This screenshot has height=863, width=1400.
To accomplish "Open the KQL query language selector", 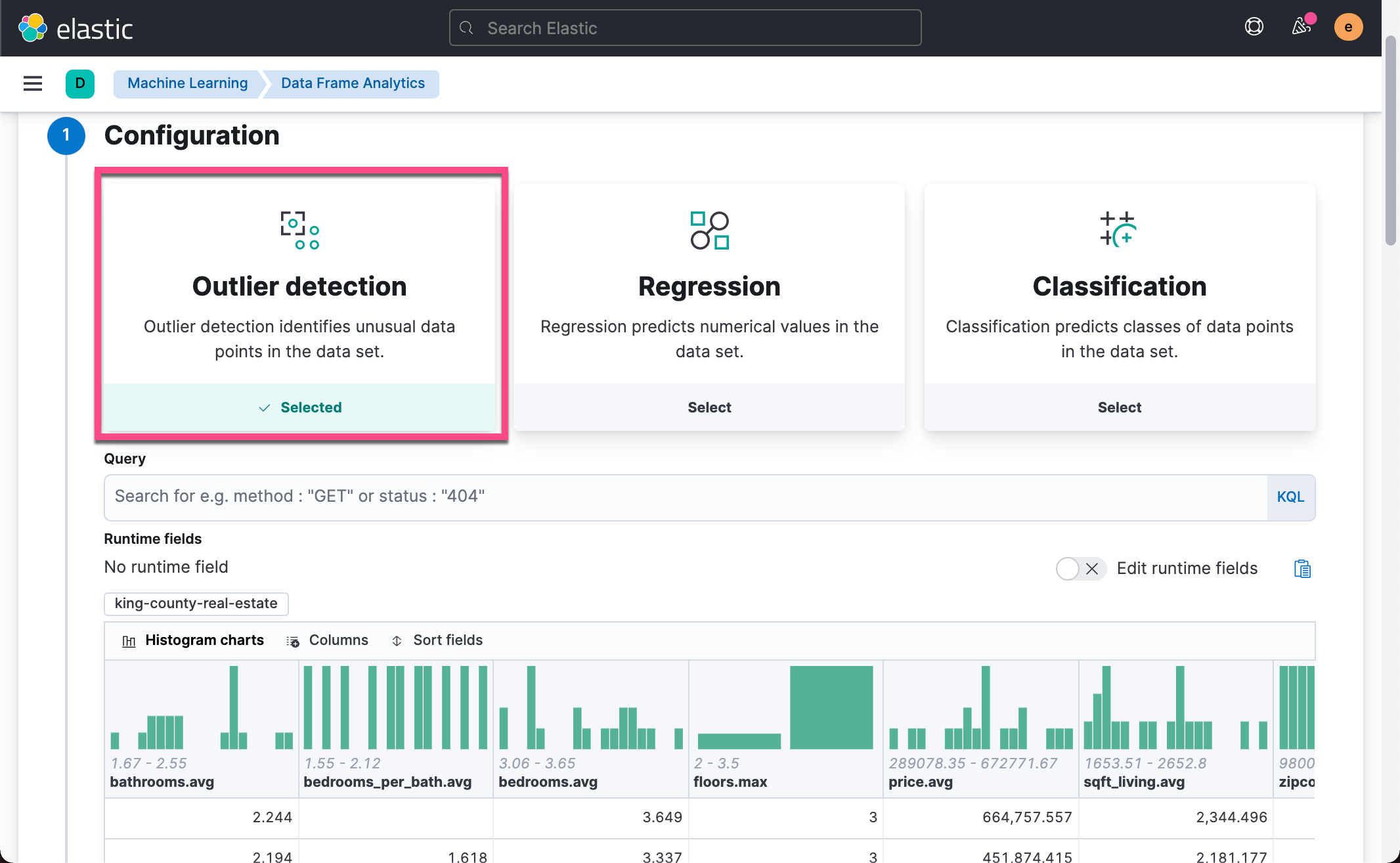I will pyautogui.click(x=1290, y=497).
